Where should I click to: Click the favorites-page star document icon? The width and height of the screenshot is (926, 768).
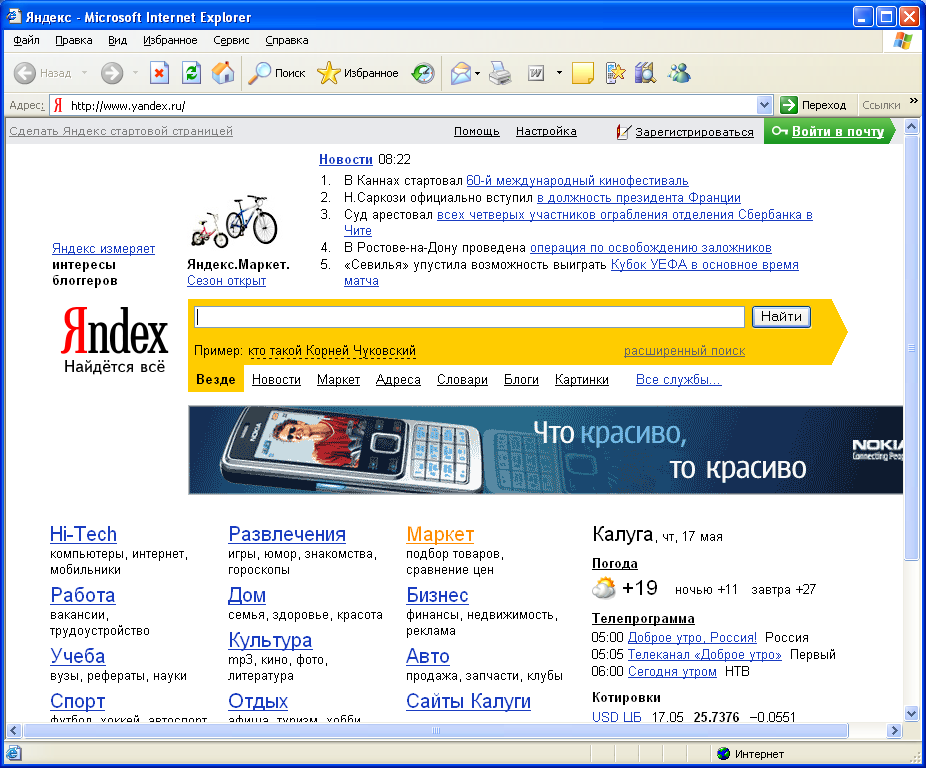coord(615,73)
